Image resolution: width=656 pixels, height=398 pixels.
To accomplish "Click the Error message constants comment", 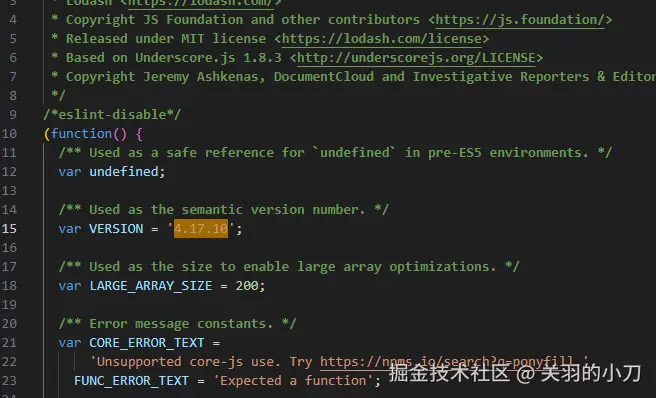I will [177, 324].
